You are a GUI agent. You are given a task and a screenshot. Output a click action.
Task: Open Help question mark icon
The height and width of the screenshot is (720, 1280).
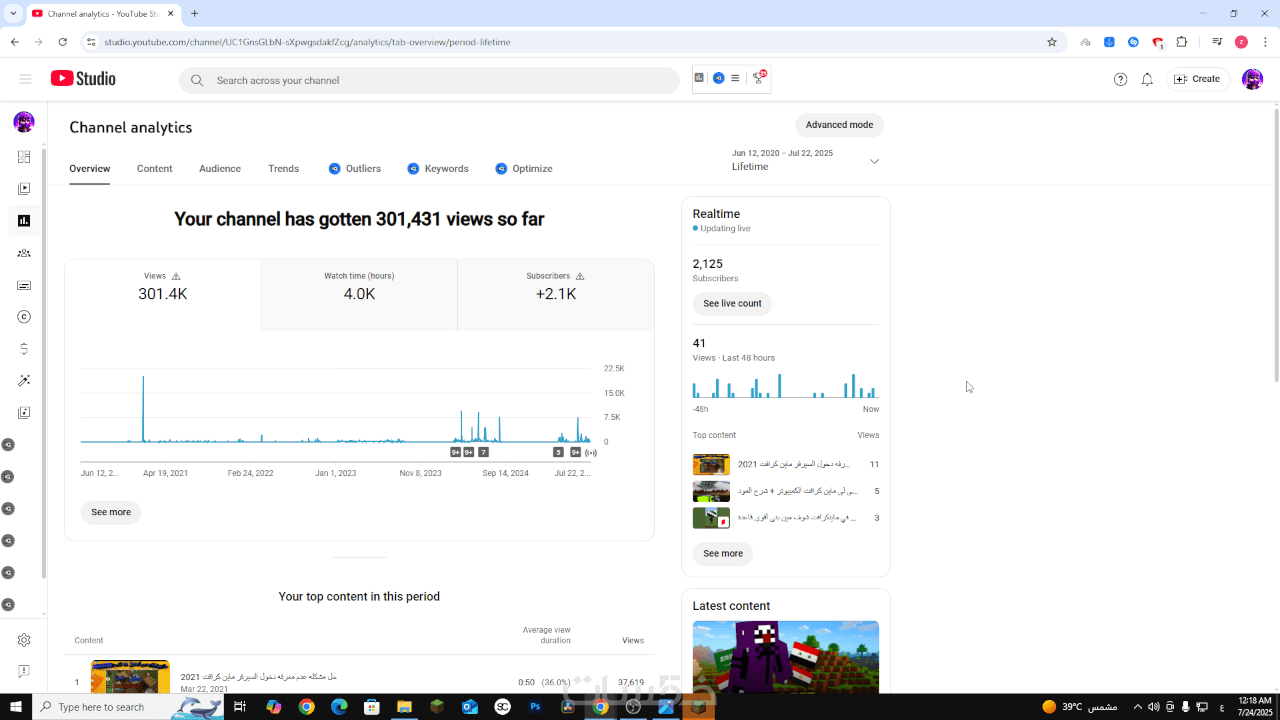pos(1120,79)
